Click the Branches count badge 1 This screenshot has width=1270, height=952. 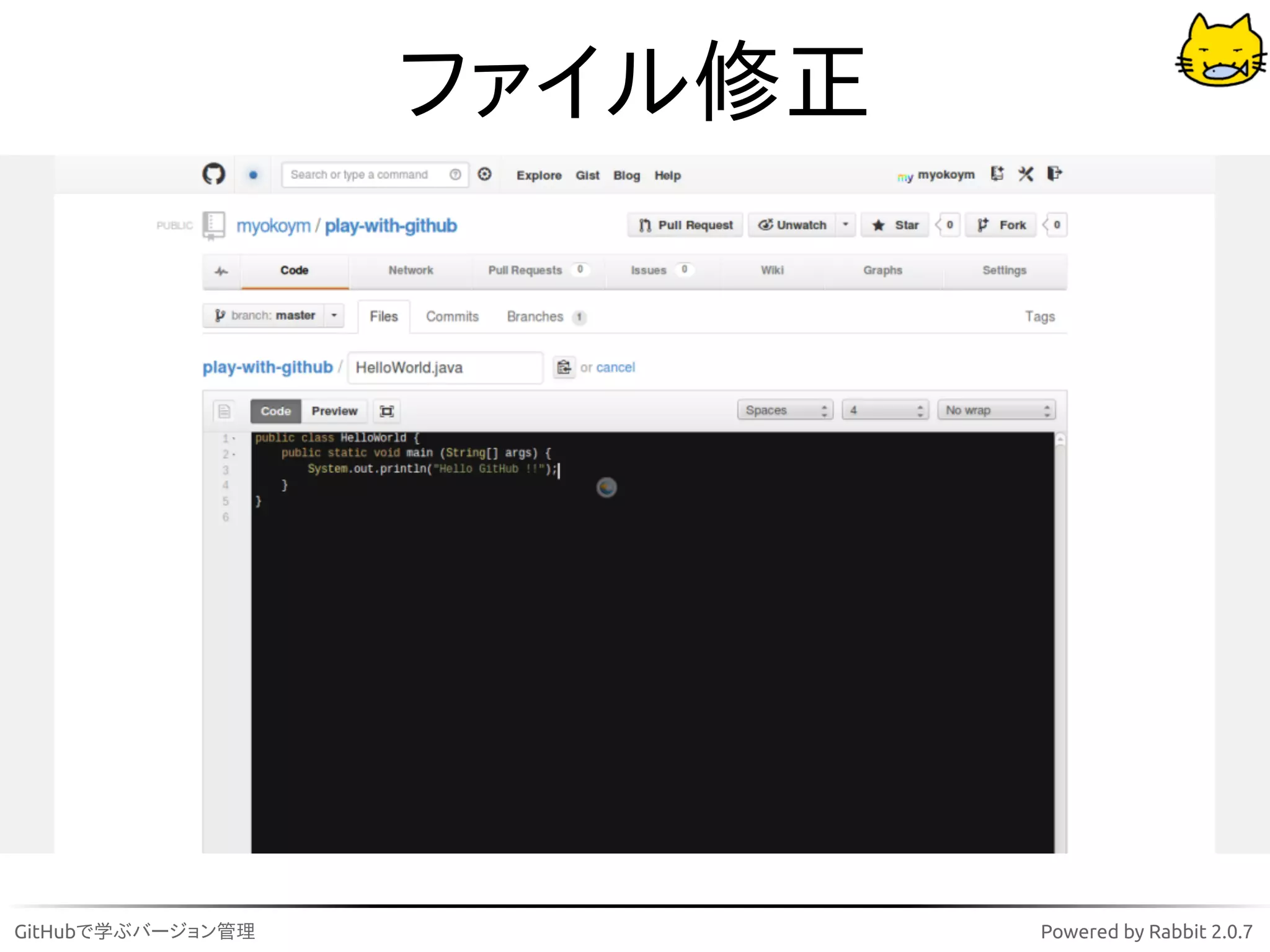579,317
